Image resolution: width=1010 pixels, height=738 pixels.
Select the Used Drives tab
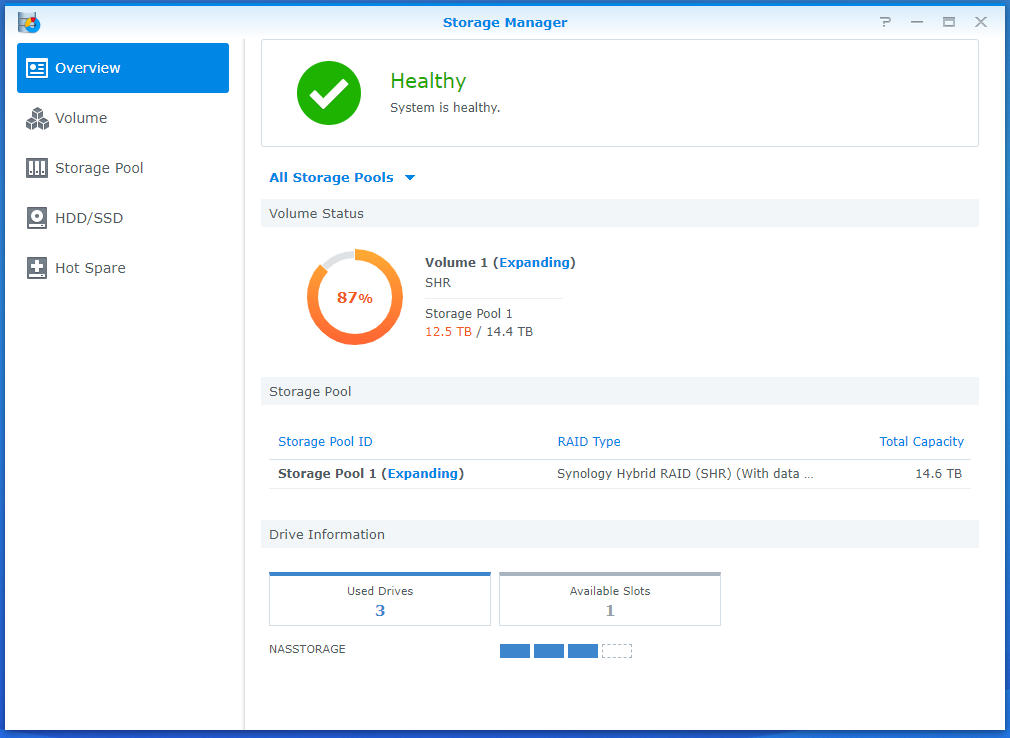tap(379, 598)
